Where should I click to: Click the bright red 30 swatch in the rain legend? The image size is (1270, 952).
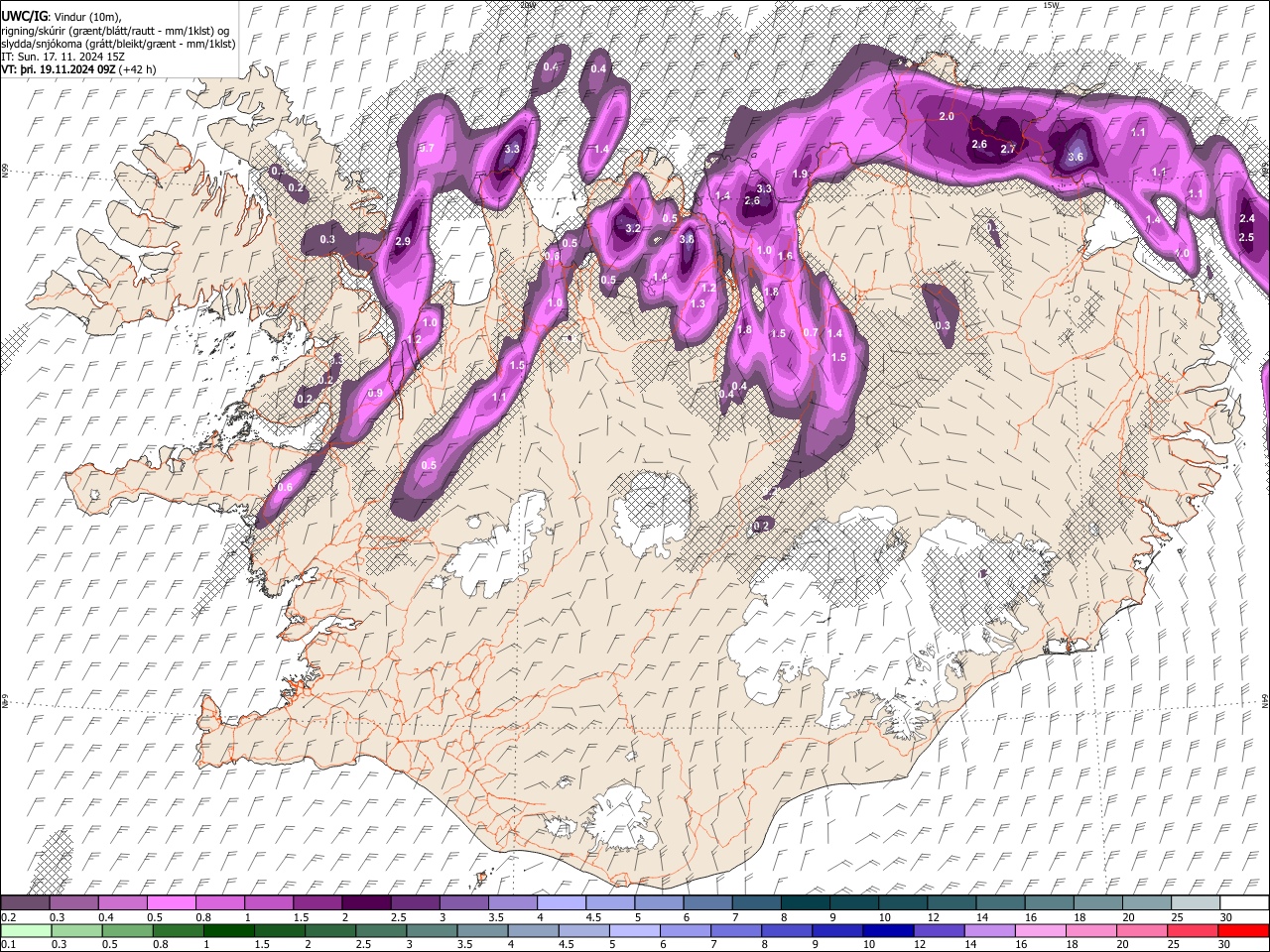pos(1243,931)
